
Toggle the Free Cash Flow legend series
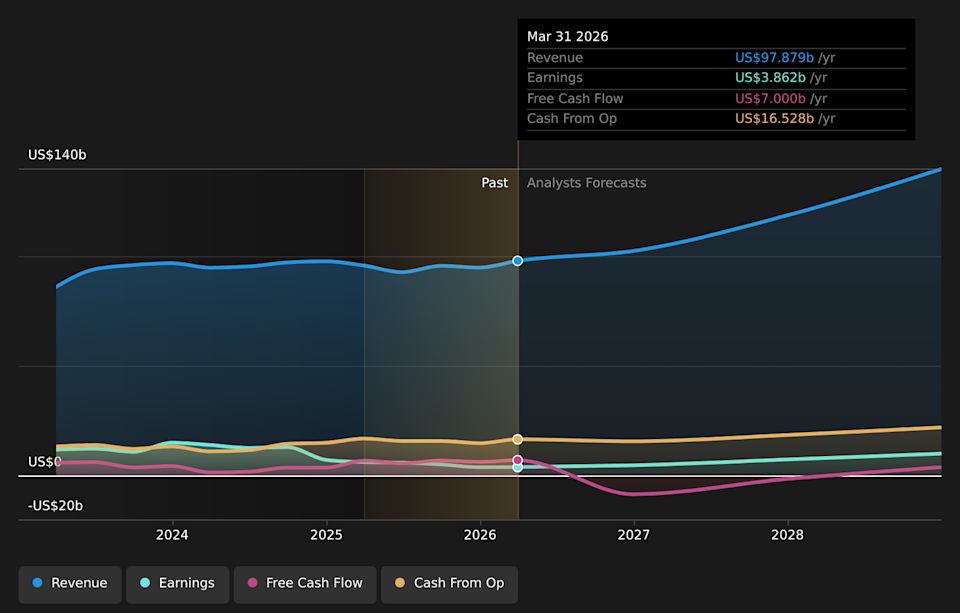click(305, 584)
